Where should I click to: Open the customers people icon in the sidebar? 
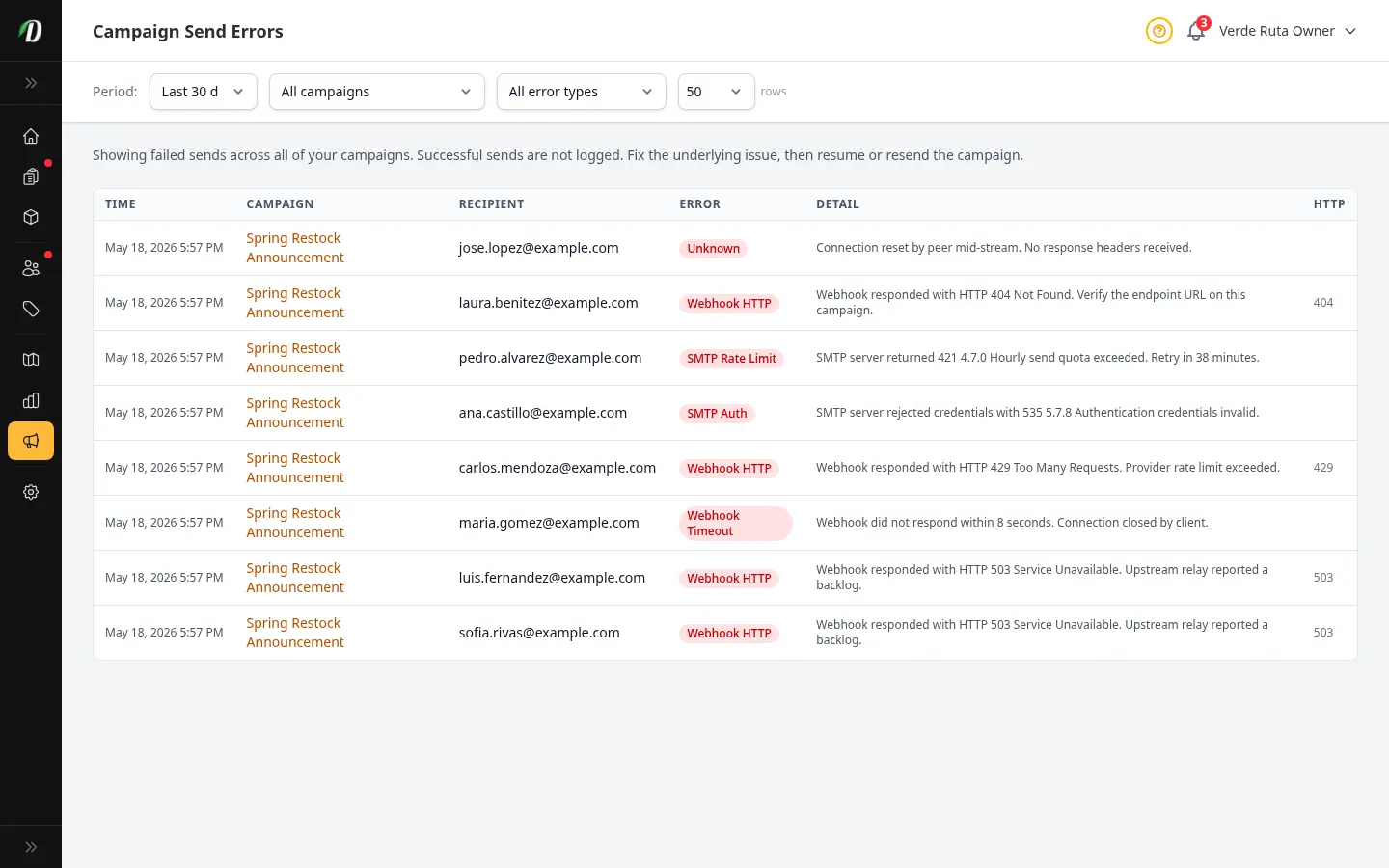(x=31, y=268)
